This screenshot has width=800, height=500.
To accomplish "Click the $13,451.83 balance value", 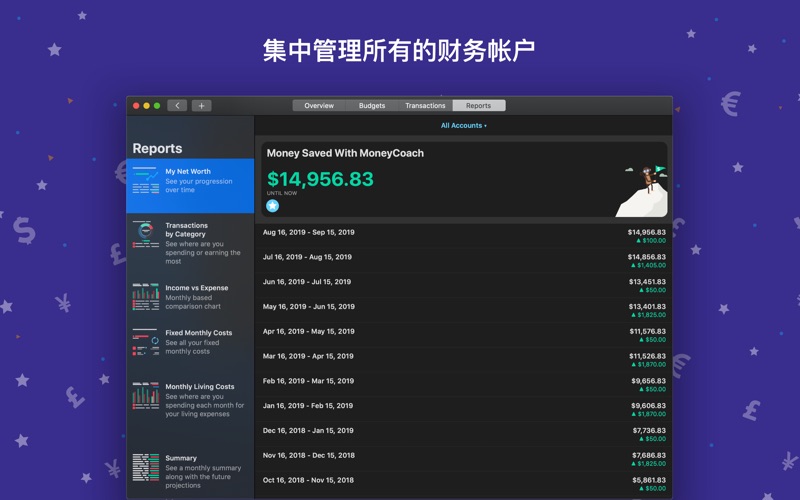I will [x=647, y=282].
